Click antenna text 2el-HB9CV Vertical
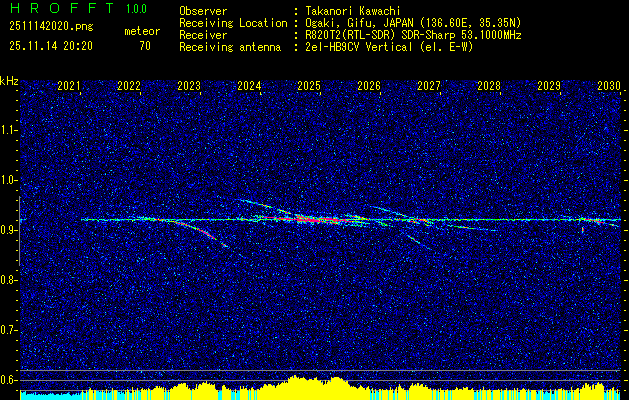The width and height of the screenshot is (629, 400). (x=359, y=47)
